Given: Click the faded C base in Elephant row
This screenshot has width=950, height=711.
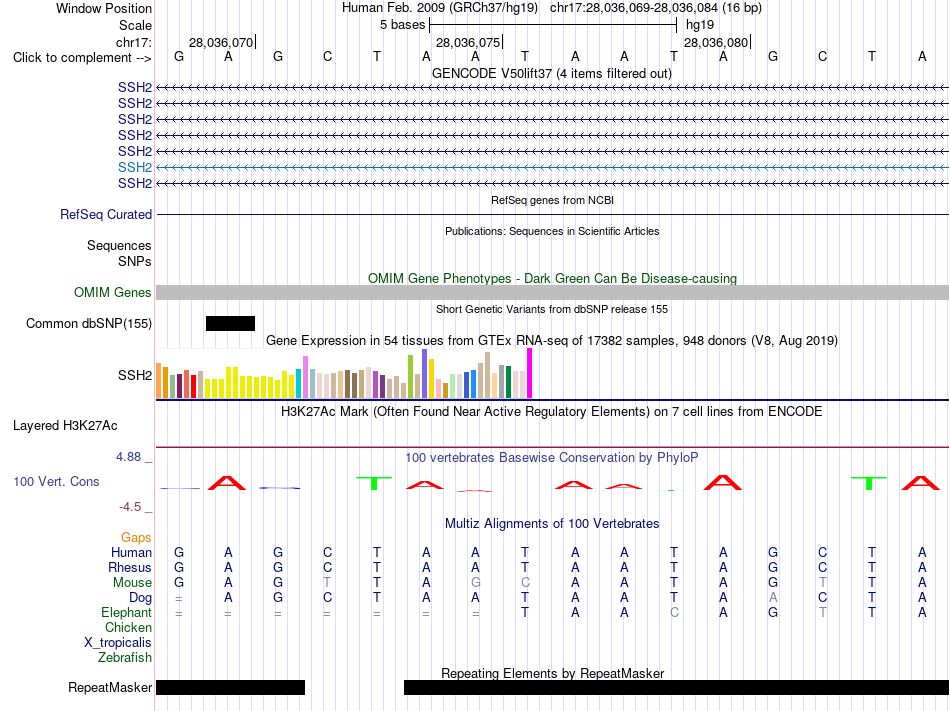Looking at the screenshot, I should pos(674,612).
